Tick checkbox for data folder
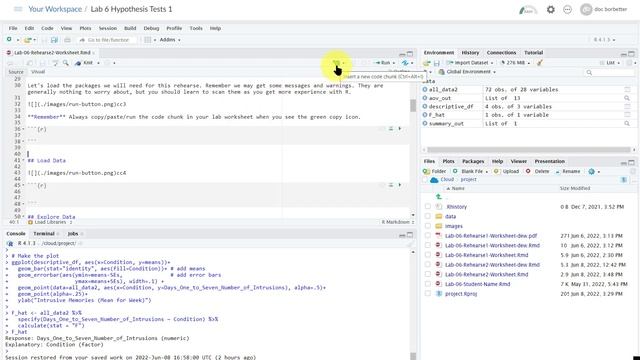 pyautogui.click(x=427, y=216)
